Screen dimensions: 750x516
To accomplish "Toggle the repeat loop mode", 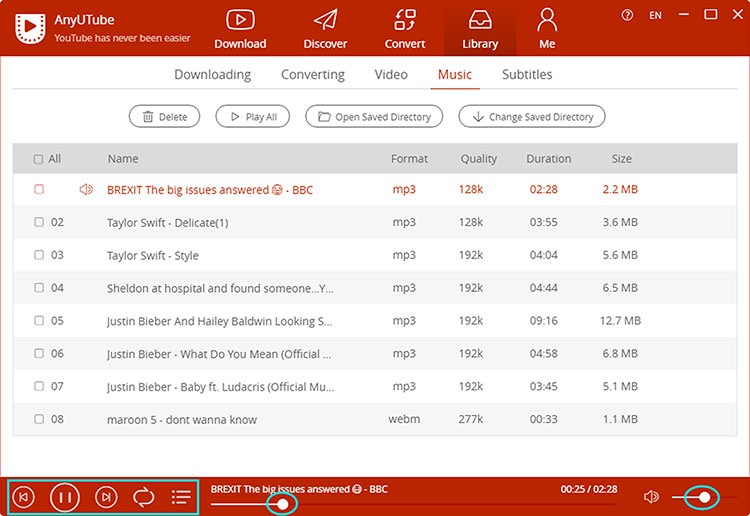I will [x=143, y=497].
